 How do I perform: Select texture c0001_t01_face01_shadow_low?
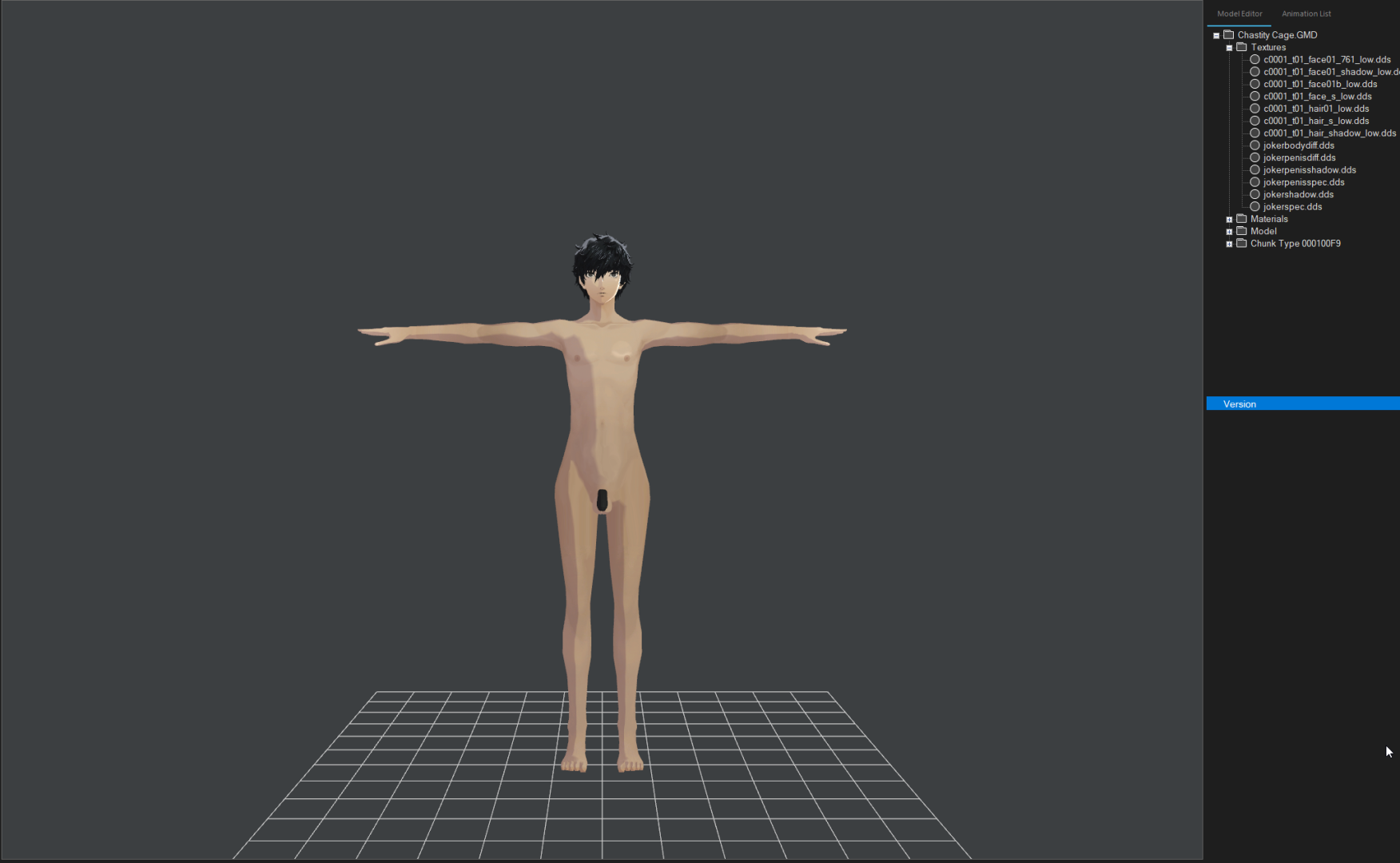[1331, 72]
